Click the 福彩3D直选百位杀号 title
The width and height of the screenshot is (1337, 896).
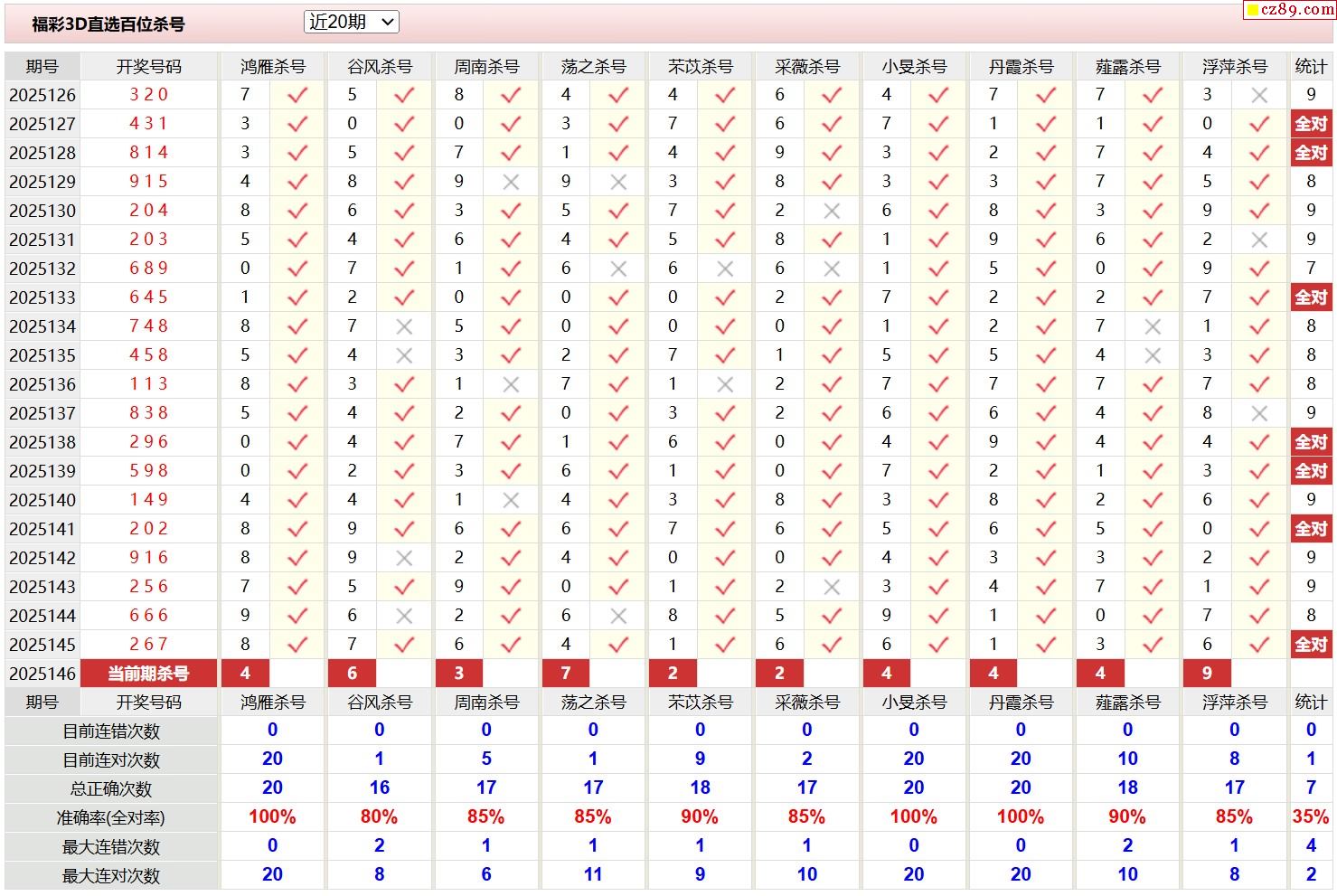tap(108, 24)
